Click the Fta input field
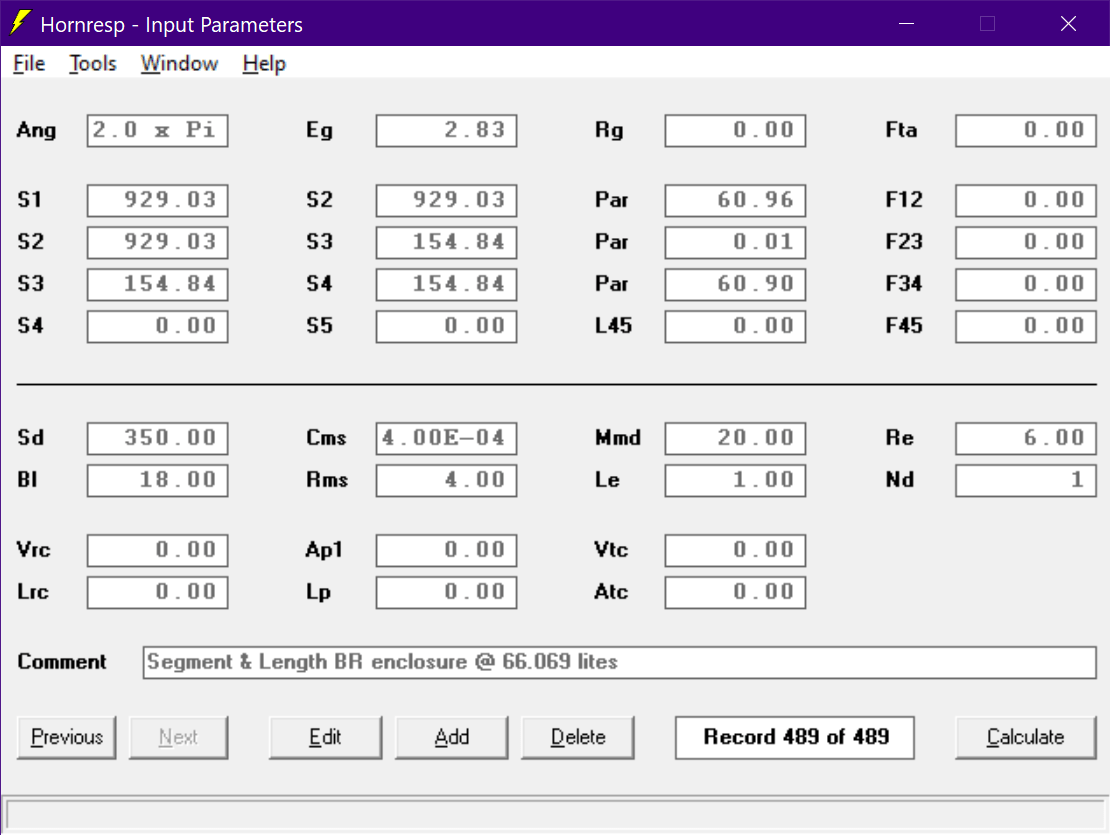Screen dimensions: 1110x835 point(1025,130)
